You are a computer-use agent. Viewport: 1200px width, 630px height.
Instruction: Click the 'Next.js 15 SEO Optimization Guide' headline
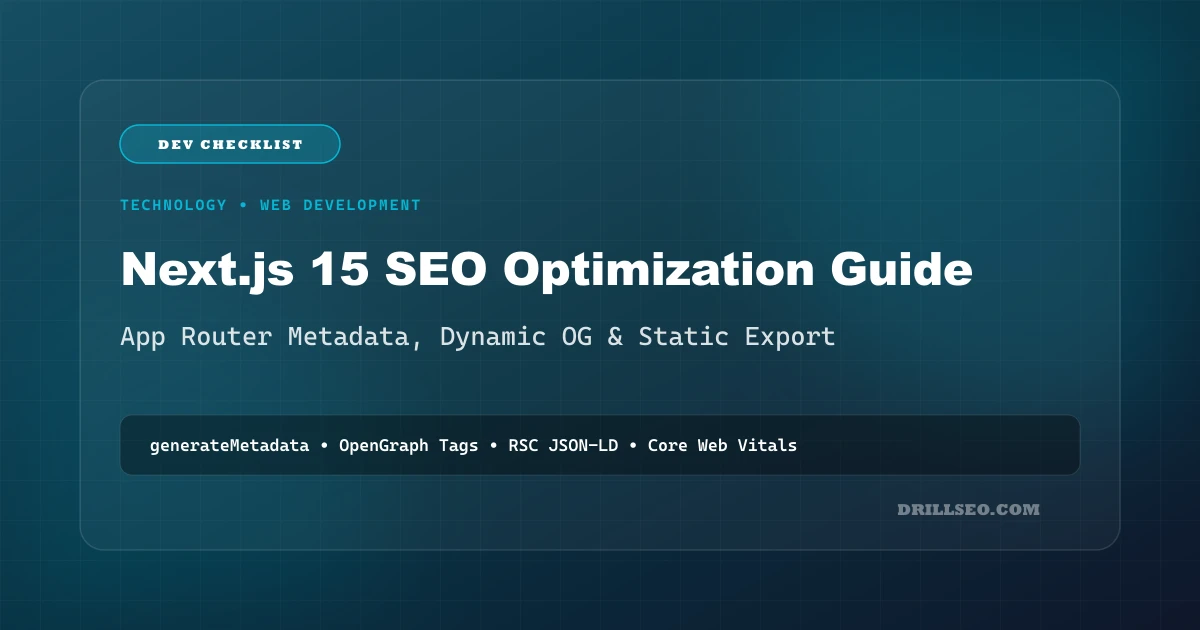point(547,270)
